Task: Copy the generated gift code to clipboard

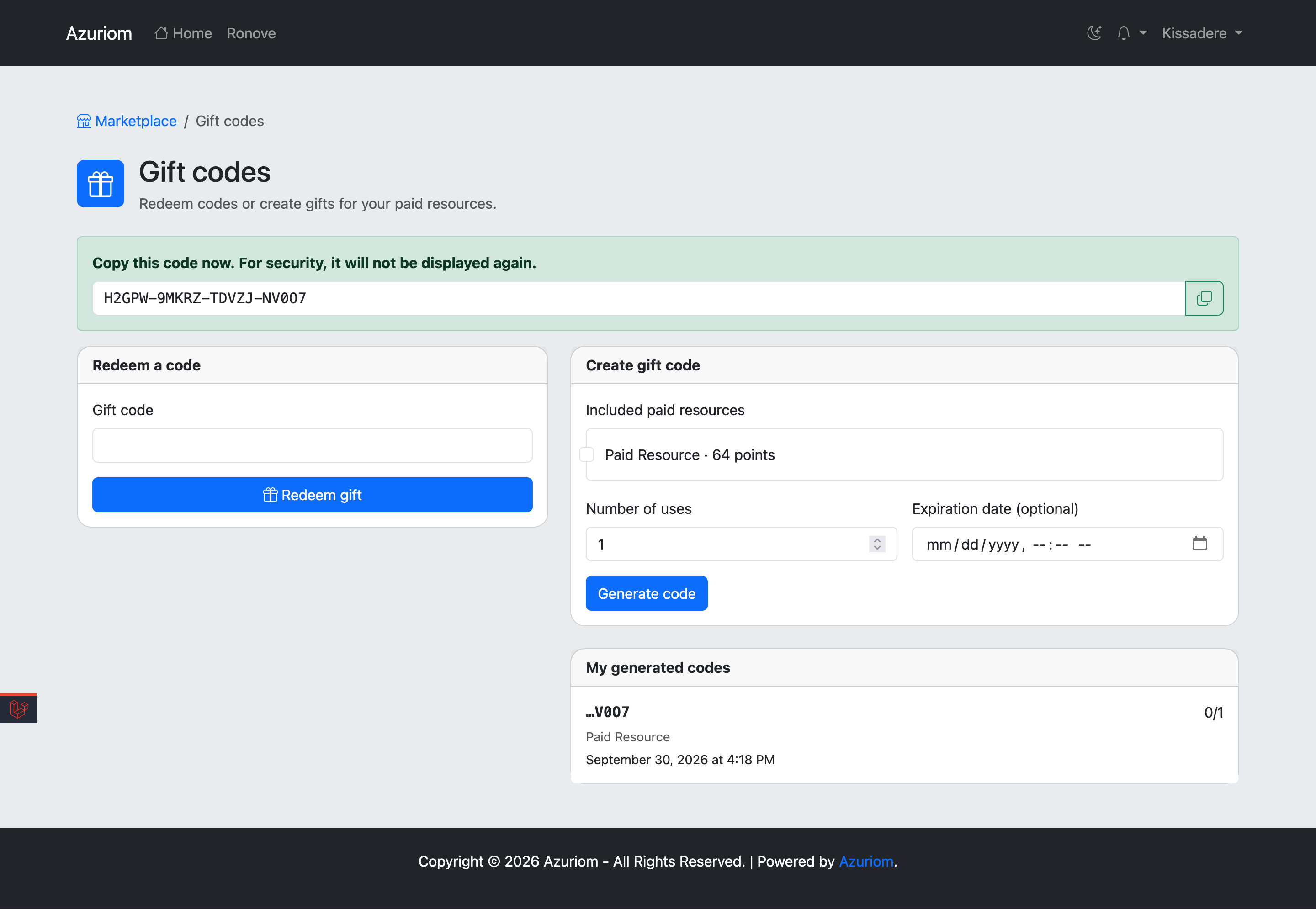Action: pyautogui.click(x=1204, y=298)
